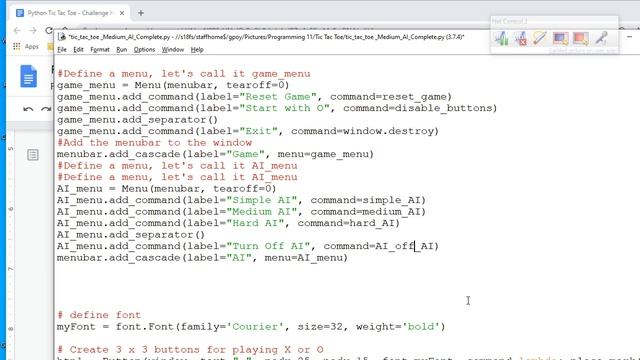This screenshot has width=640, height=360.
Task: Click the comment '#Define a menu, let's call it game_menu'
Action: coord(184,74)
